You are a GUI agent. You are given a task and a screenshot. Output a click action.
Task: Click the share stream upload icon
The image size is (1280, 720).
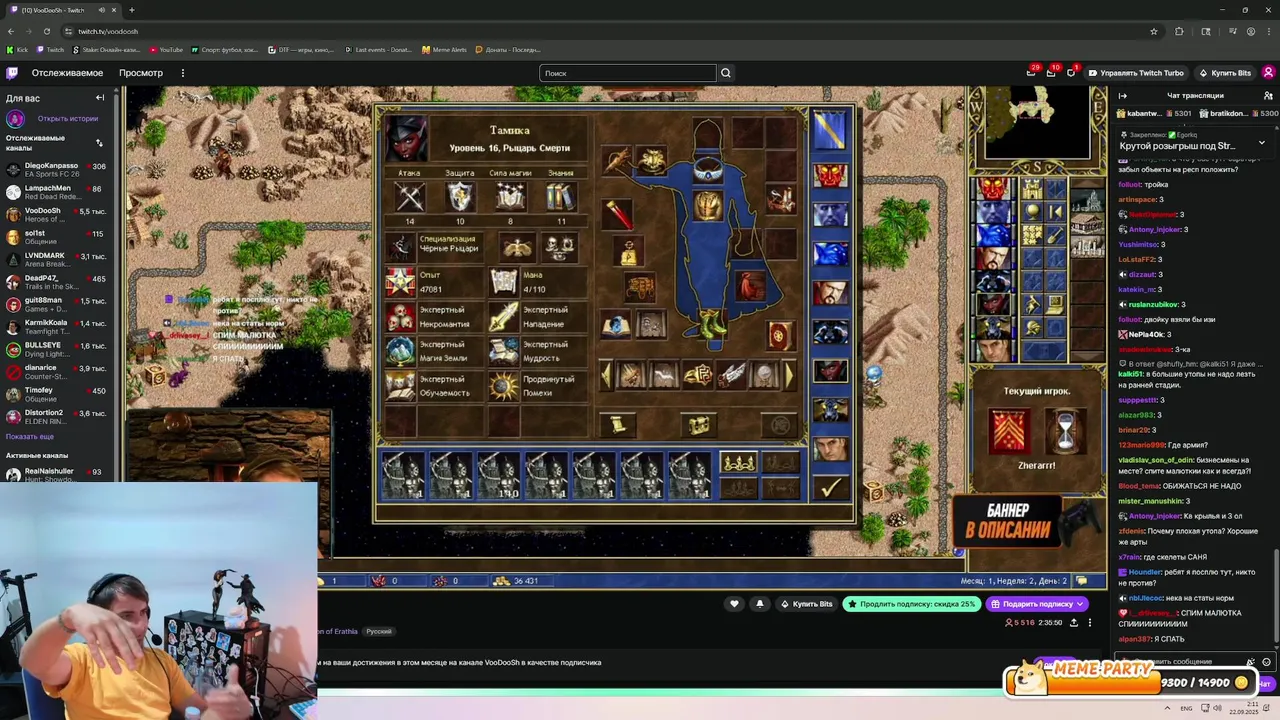[1074, 622]
